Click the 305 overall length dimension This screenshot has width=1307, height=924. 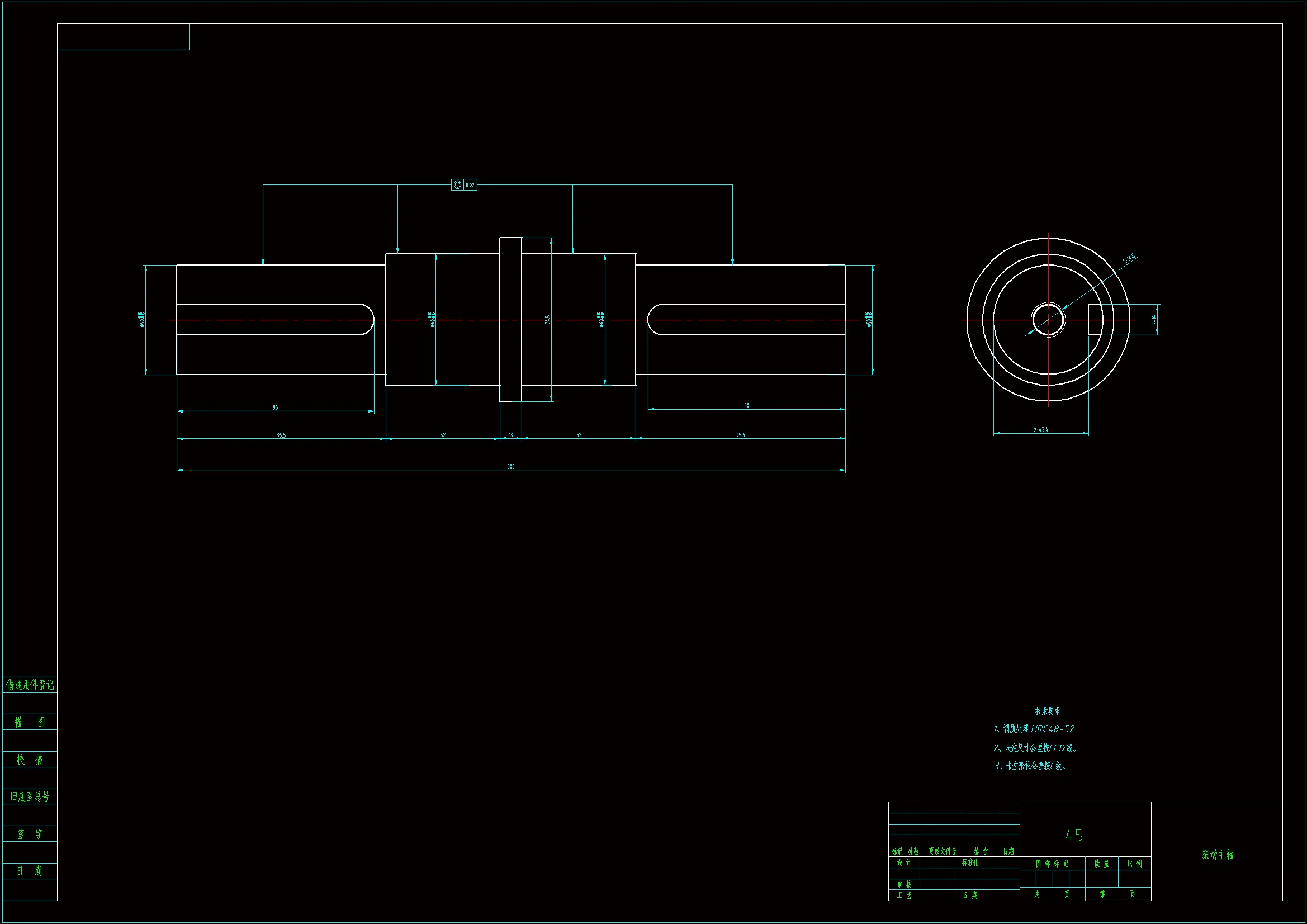pyautogui.click(x=510, y=466)
